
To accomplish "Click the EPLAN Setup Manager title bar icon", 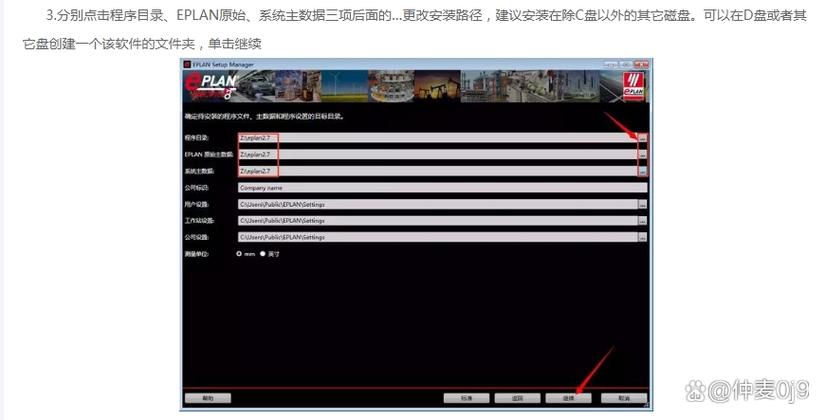I will pos(187,64).
